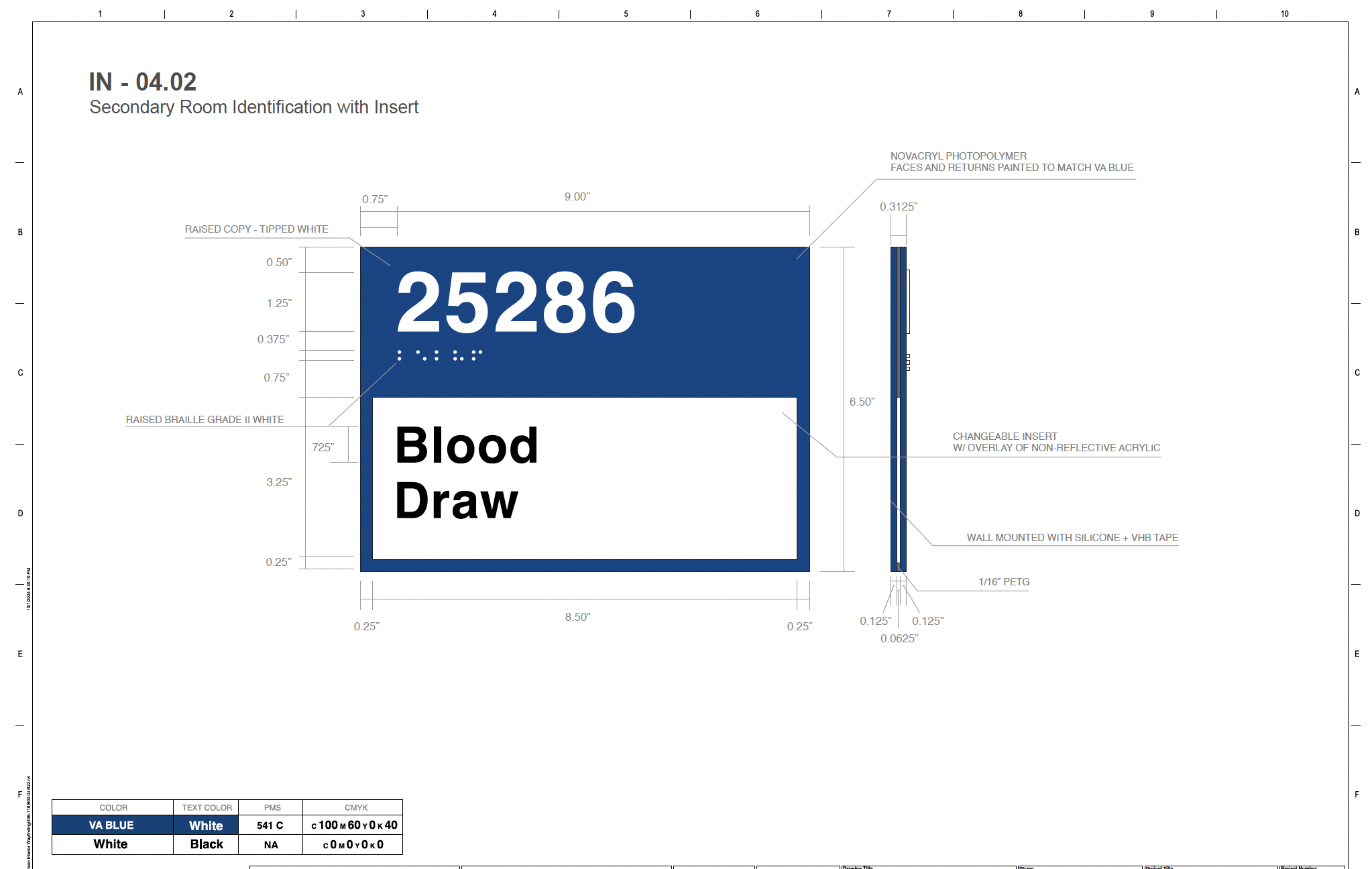Click the CMYK column header in the color table
The image size is (1372, 869).
pyautogui.click(x=355, y=807)
